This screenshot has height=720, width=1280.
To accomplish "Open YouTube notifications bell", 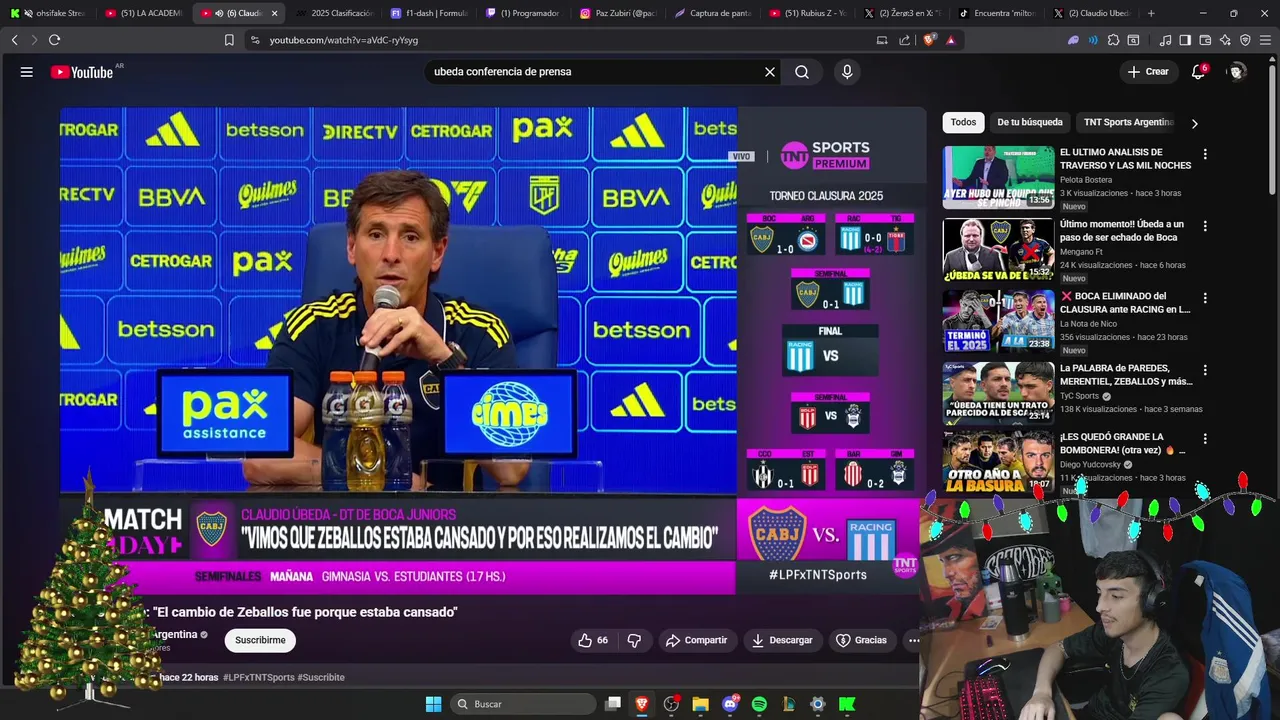I will 1198,72.
